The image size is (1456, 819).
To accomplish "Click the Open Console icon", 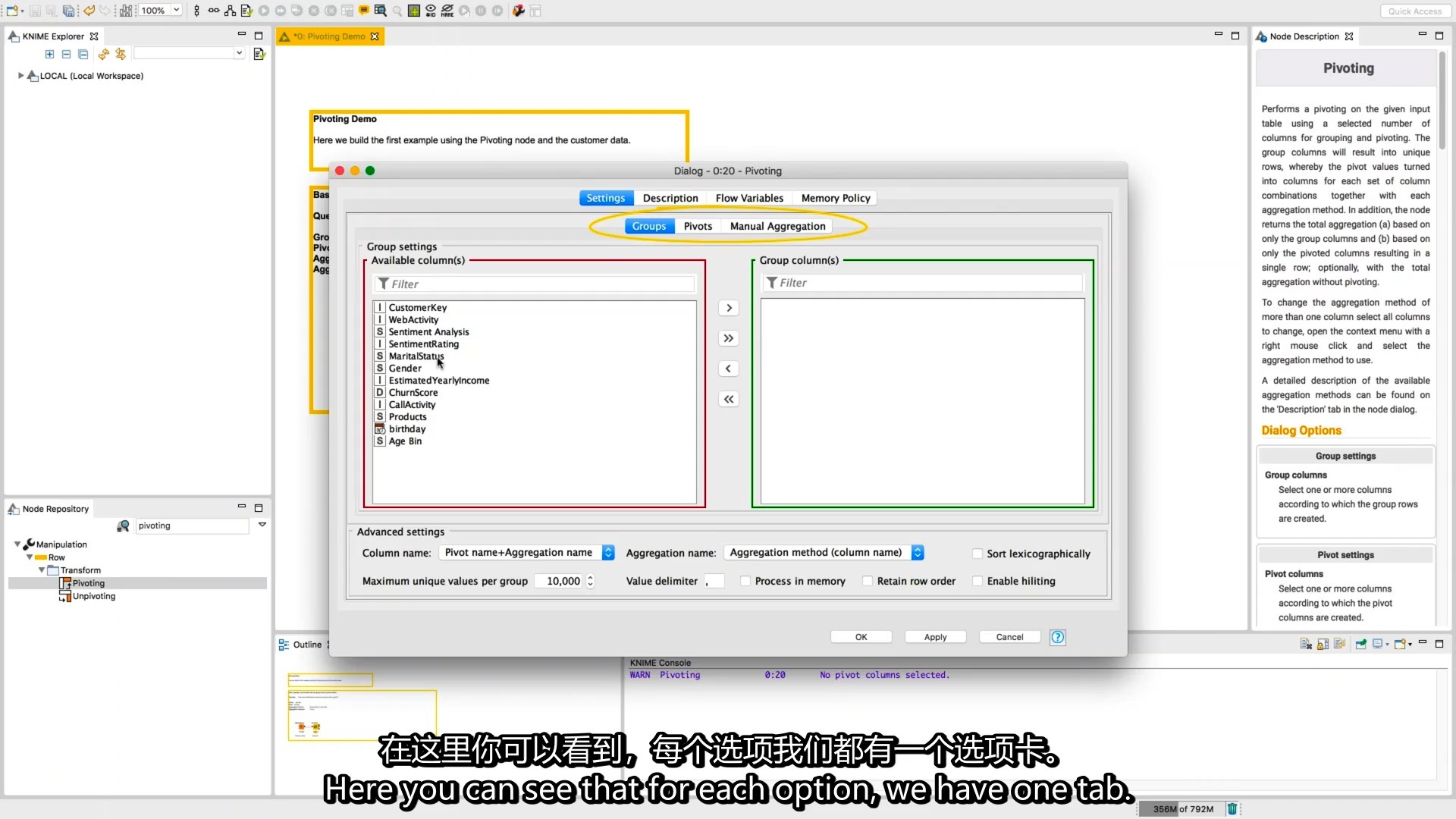I will [1401, 644].
